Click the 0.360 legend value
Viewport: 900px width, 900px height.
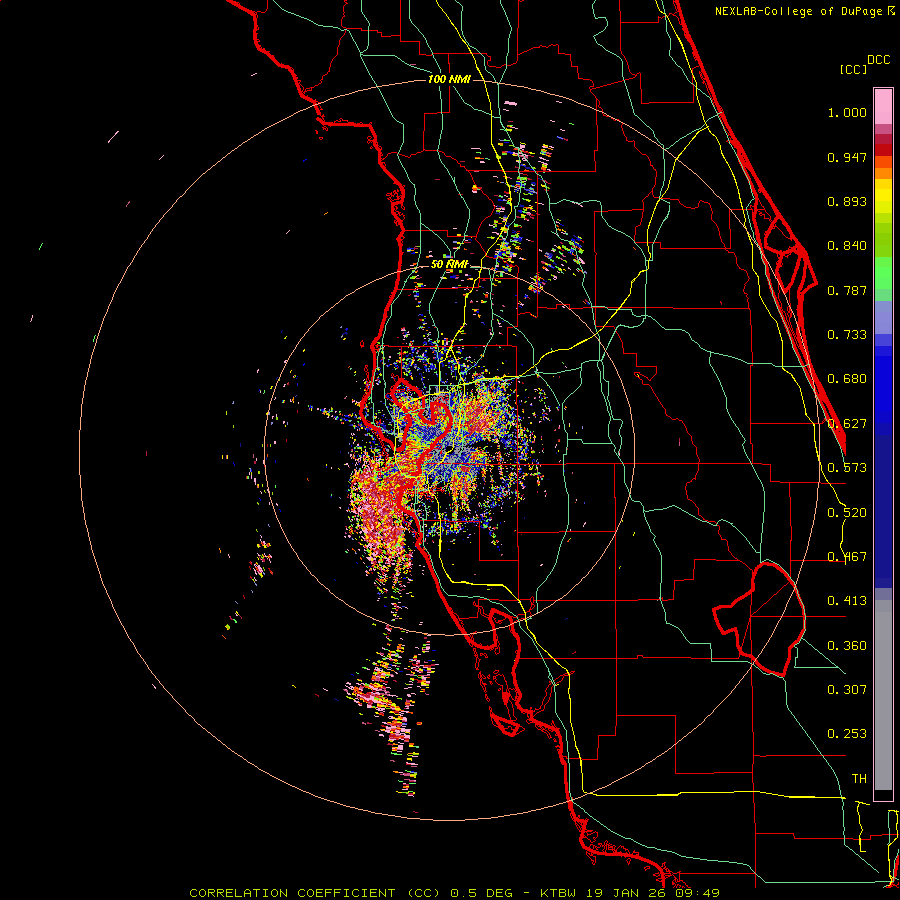[x=847, y=646]
